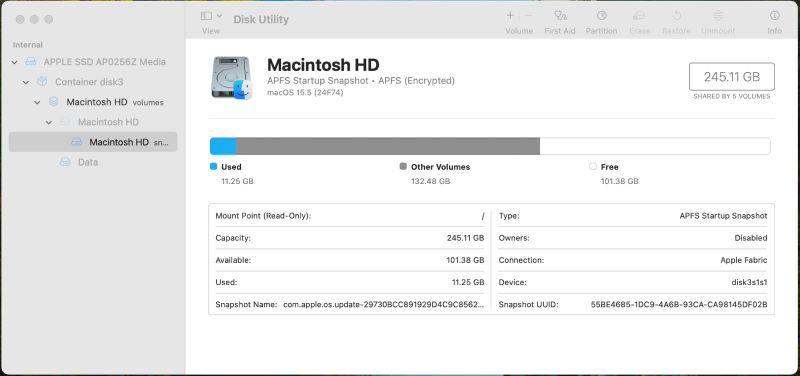Image resolution: width=800 pixels, height=376 pixels.
Task: Click the Erase drive icon
Action: tap(639, 16)
